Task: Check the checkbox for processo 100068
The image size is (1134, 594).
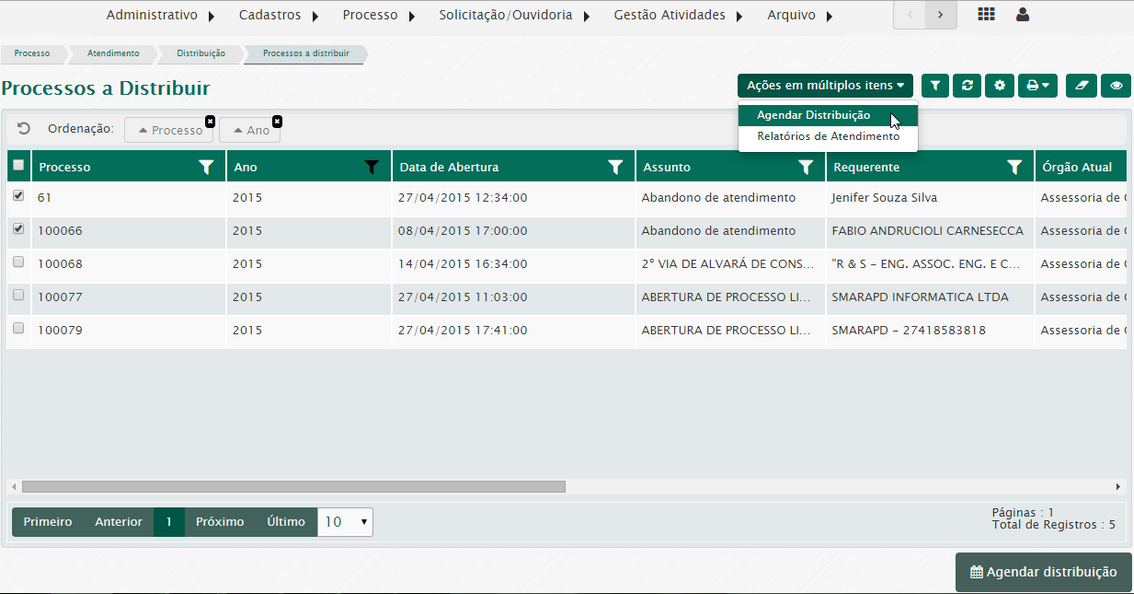Action: pyautogui.click(x=18, y=263)
